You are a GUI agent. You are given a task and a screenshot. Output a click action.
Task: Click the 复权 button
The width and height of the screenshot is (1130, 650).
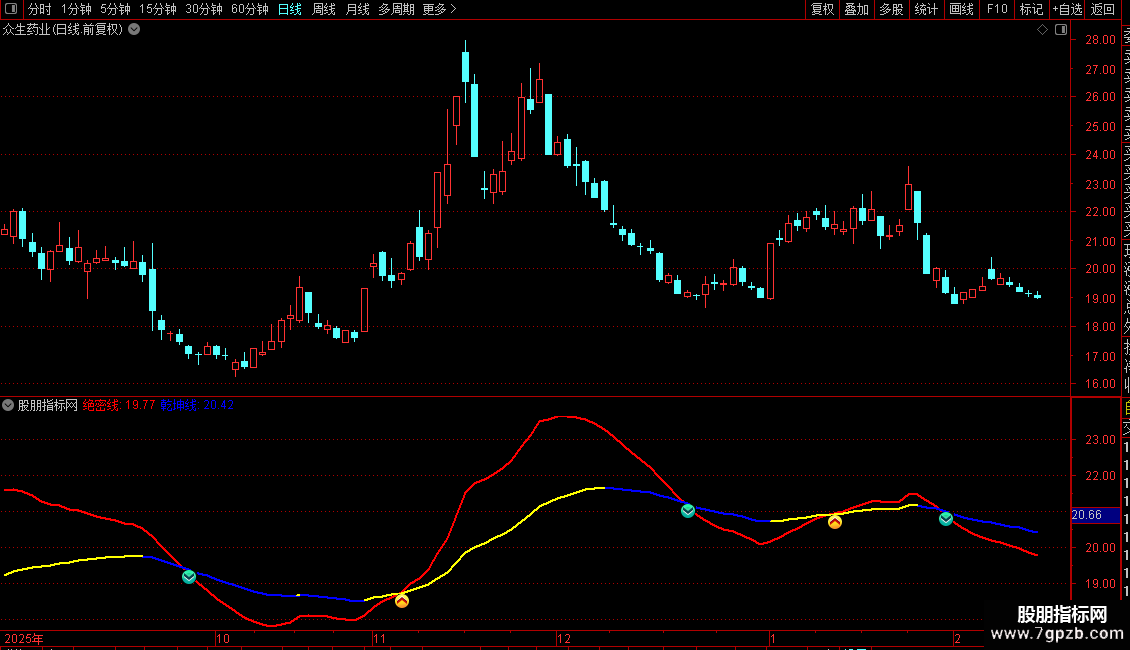pyautogui.click(x=822, y=9)
